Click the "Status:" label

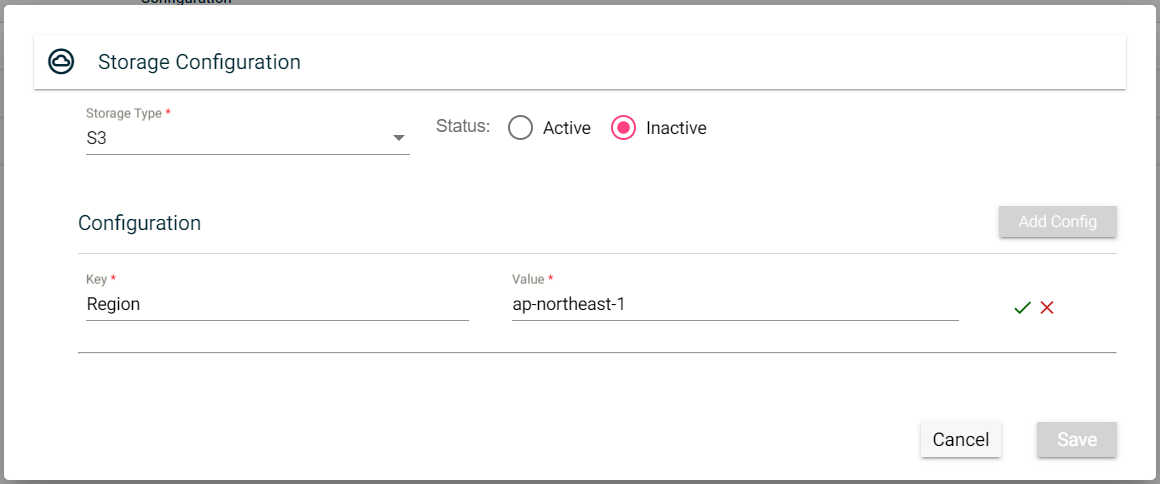click(x=463, y=127)
